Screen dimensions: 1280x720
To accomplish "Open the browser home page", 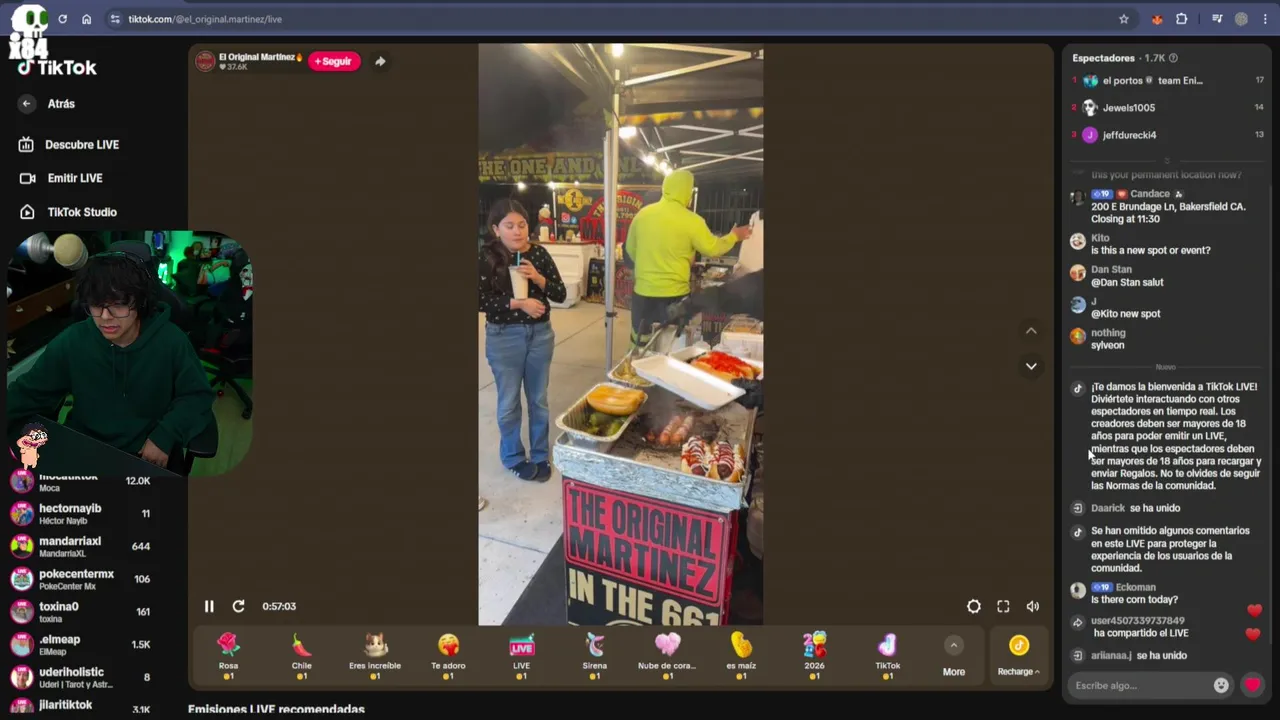I will point(87,19).
